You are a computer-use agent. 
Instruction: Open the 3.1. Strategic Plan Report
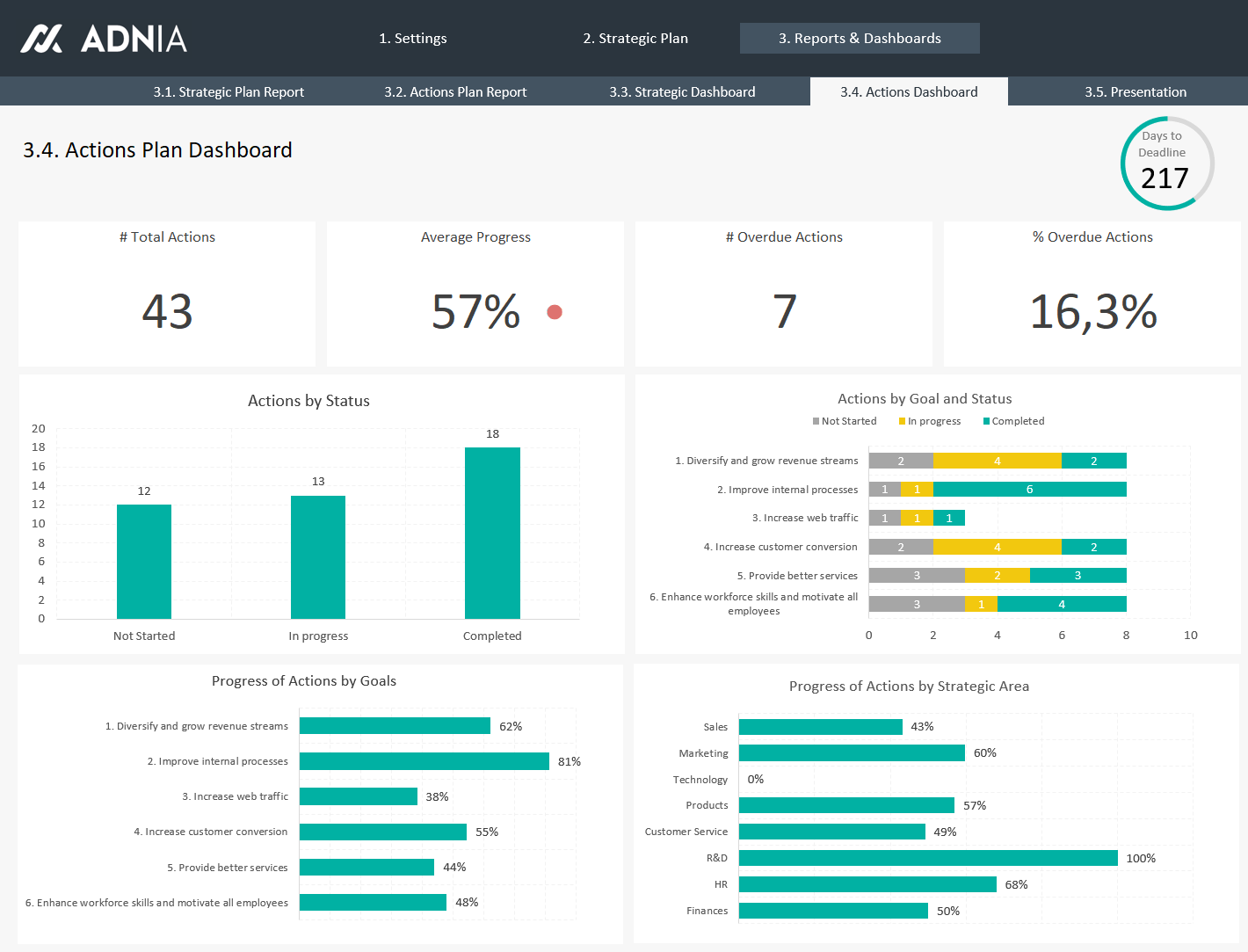[x=229, y=92]
